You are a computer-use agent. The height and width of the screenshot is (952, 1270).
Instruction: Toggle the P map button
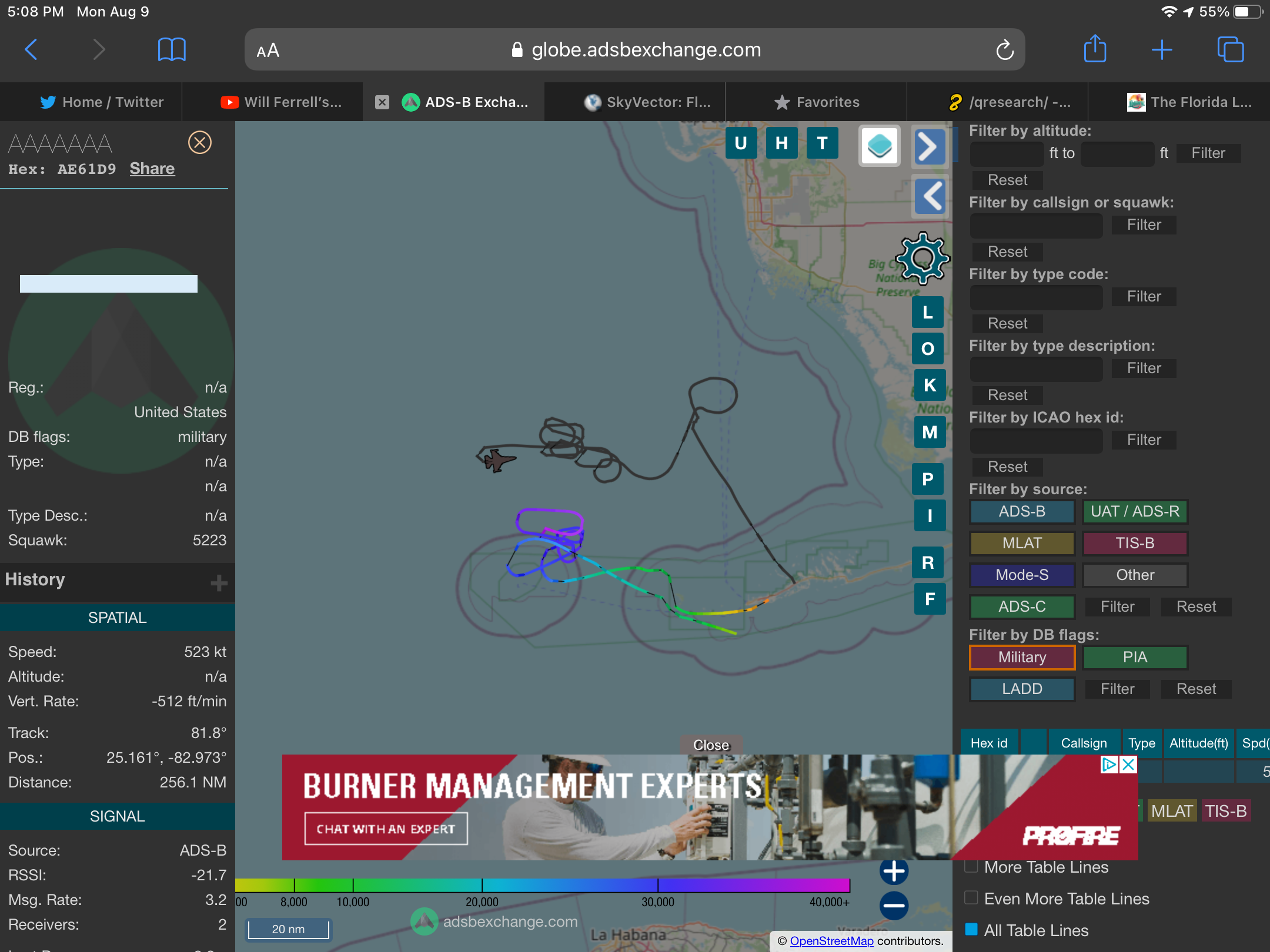point(928,479)
